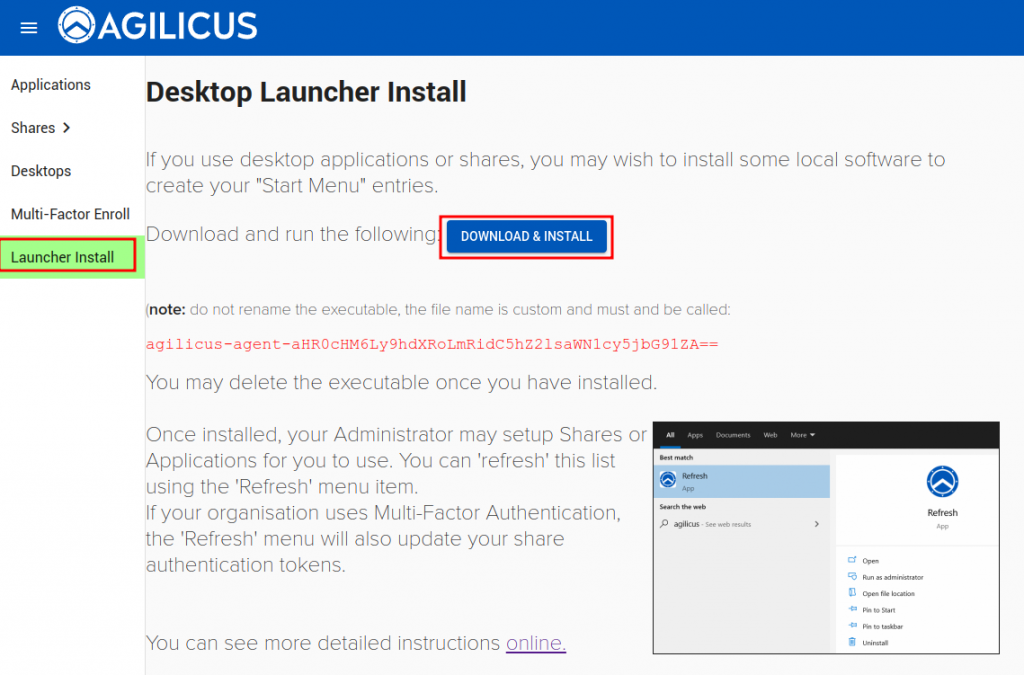Click the red agilicus-agent file name text
Viewport: 1024px width, 675px height.
(432, 344)
